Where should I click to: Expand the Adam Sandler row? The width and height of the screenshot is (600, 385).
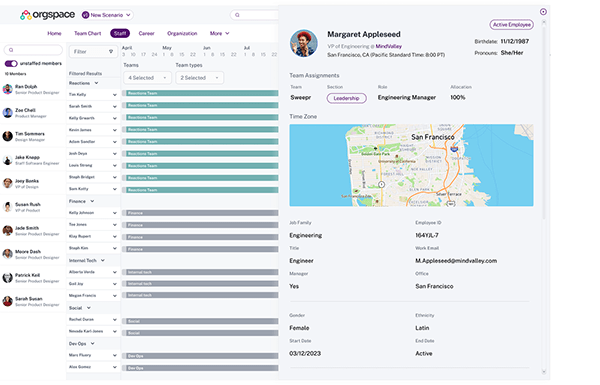114,142
